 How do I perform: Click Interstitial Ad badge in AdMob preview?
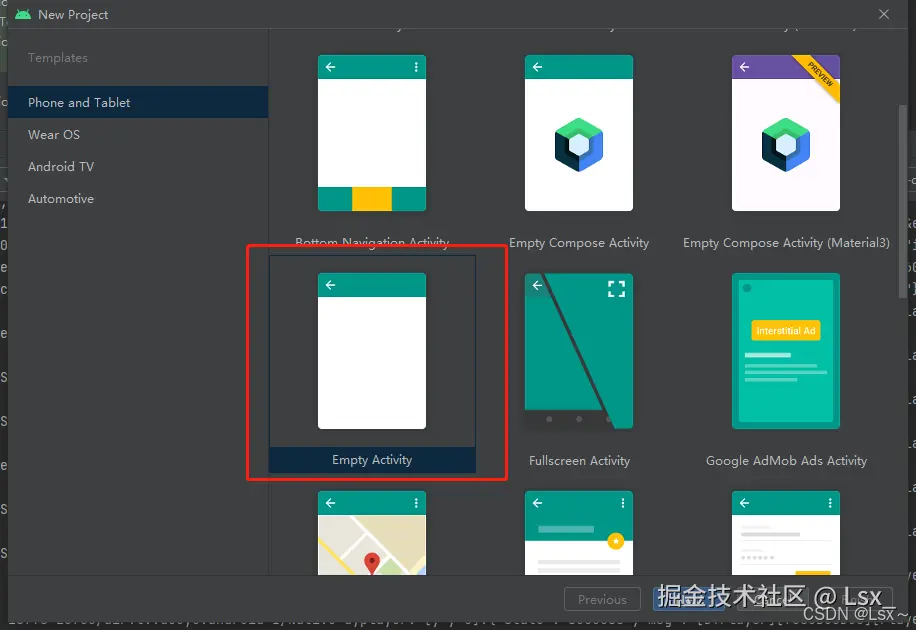click(786, 330)
